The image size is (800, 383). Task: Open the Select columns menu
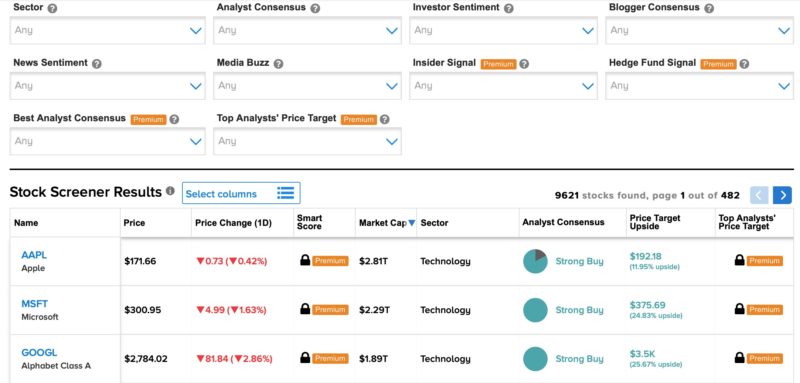[241, 193]
